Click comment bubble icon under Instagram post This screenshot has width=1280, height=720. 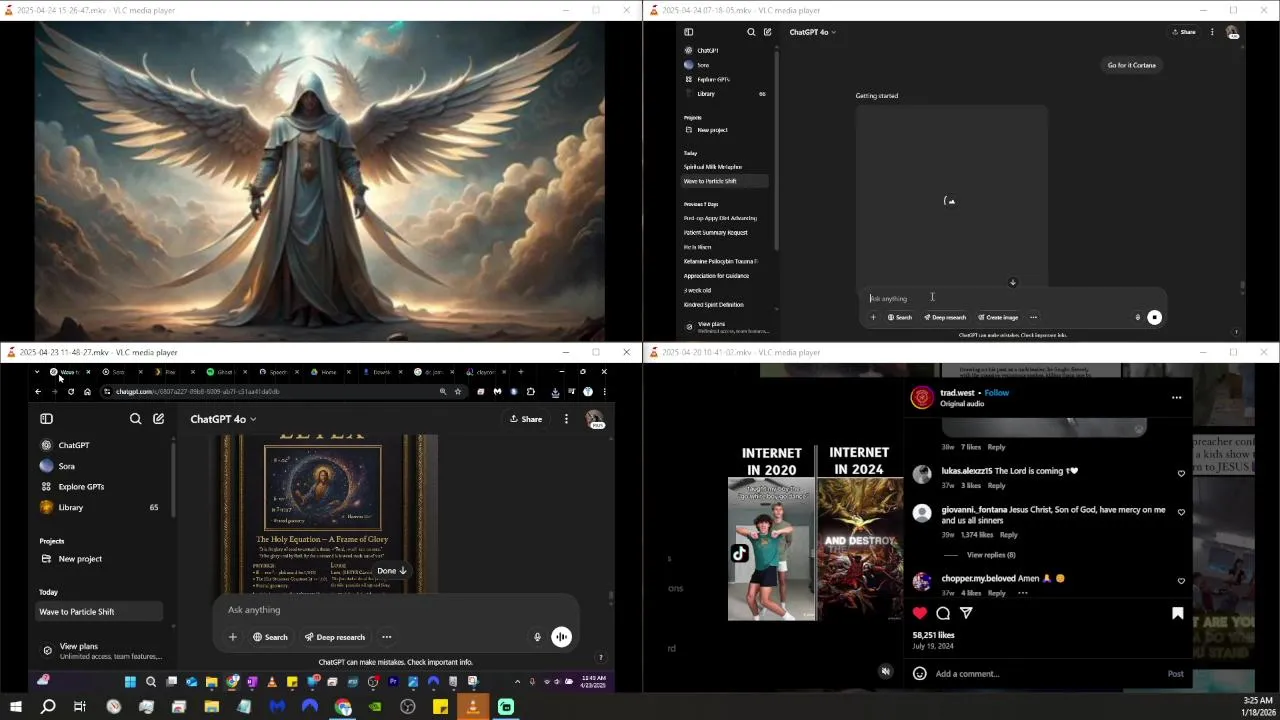943,613
